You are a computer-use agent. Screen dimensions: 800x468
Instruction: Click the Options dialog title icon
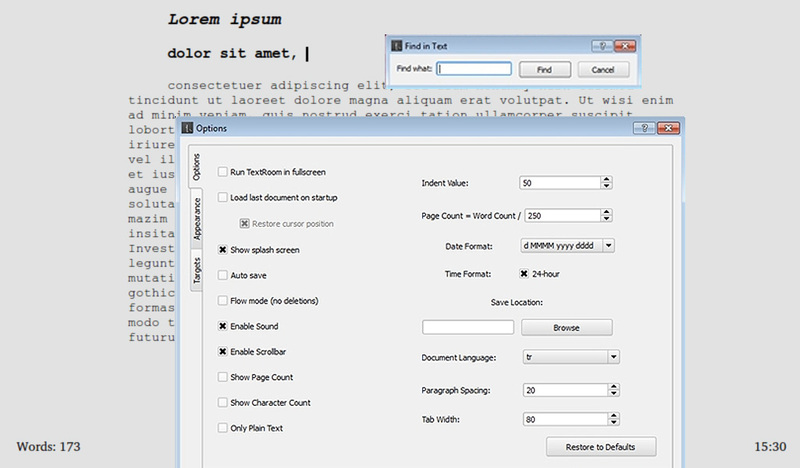point(187,128)
